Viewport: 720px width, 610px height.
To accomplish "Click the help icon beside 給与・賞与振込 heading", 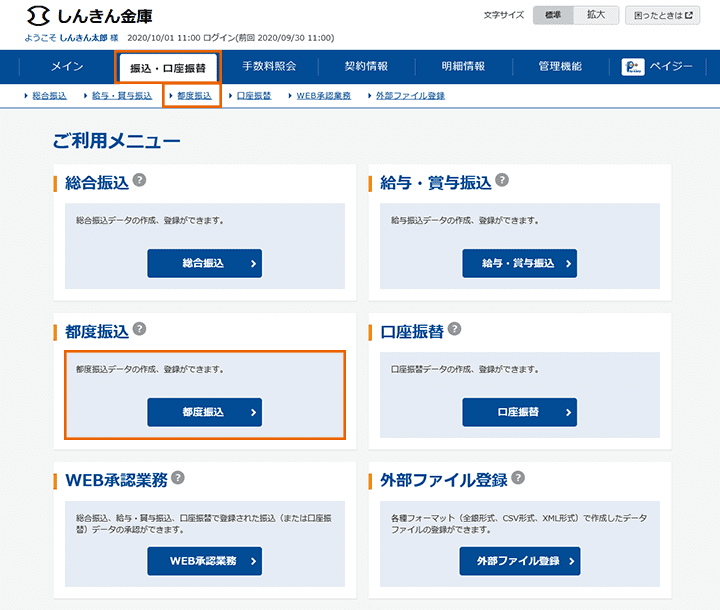I will 502,180.
